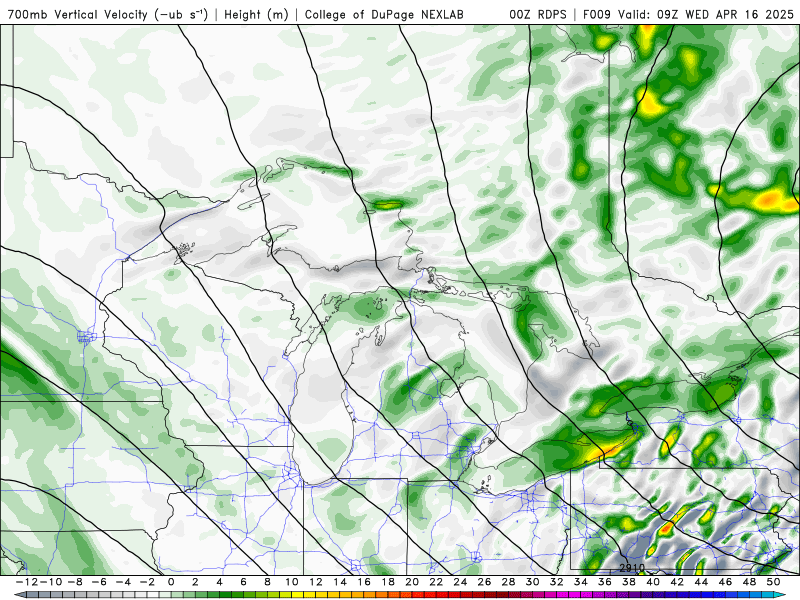Image resolution: width=800 pixels, height=600 pixels.
Task: Click the '30' value on the color scale
Action: (533, 582)
